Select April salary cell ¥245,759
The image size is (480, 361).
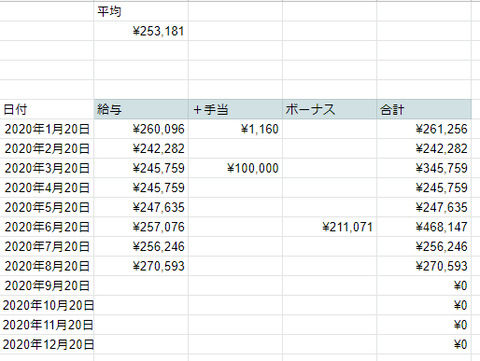141,188
